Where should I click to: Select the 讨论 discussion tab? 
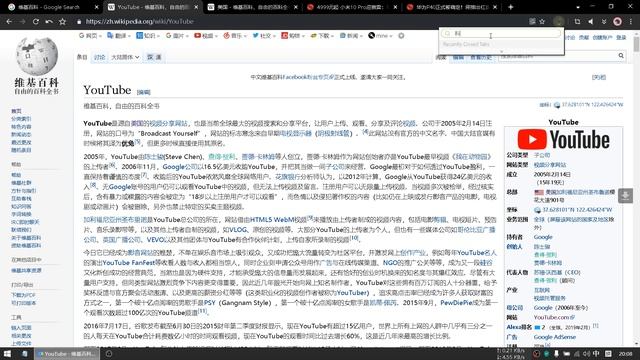click(100, 57)
